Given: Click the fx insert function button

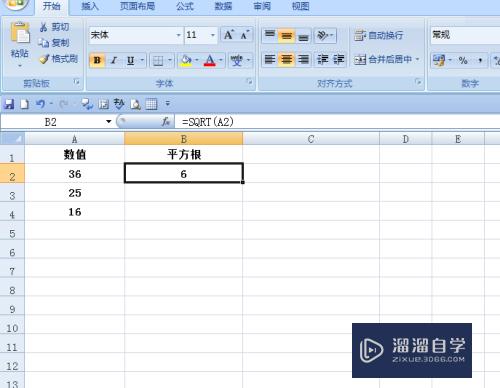Looking at the screenshot, I should (166, 122).
